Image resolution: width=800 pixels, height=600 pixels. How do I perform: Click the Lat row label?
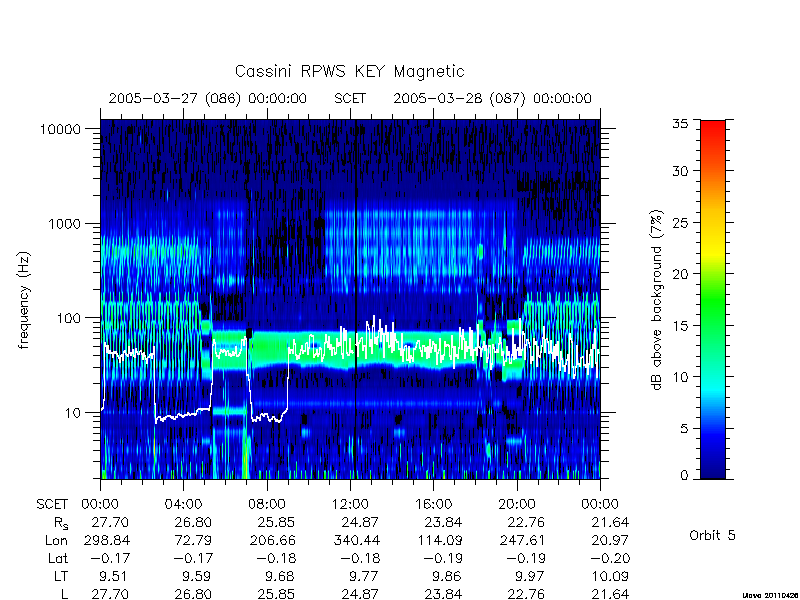coord(58,559)
